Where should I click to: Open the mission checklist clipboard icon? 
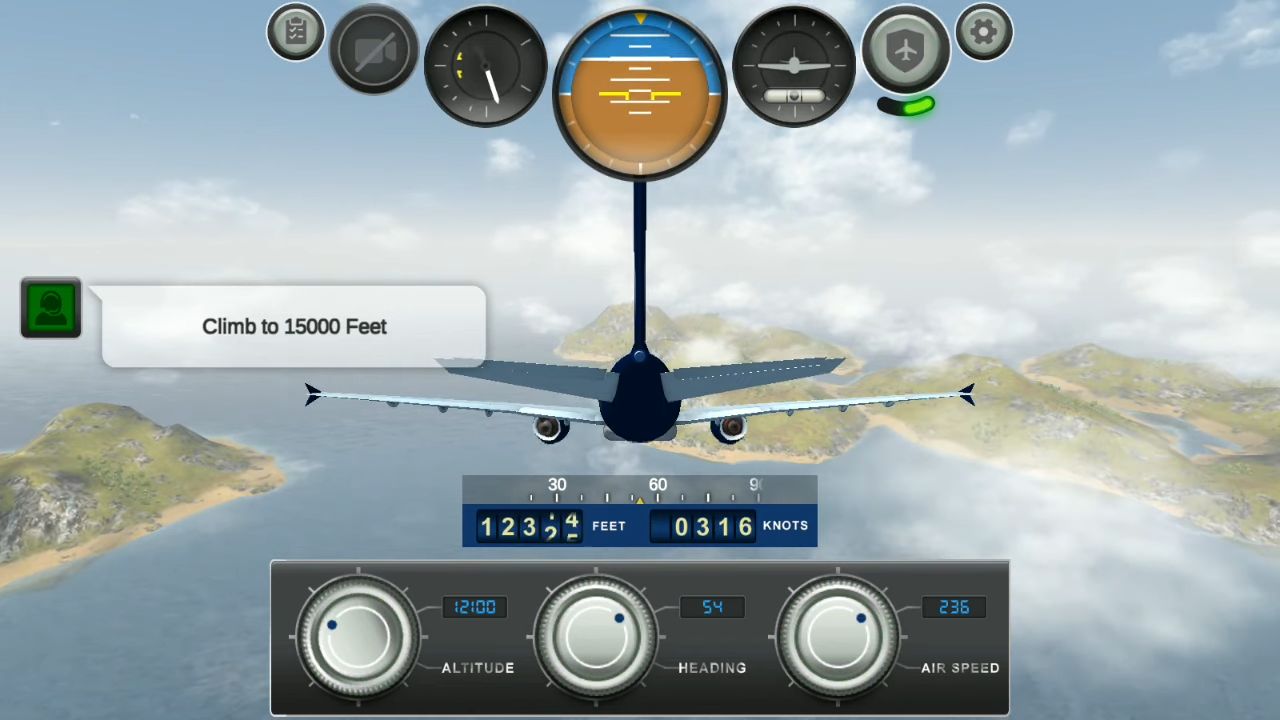295,32
